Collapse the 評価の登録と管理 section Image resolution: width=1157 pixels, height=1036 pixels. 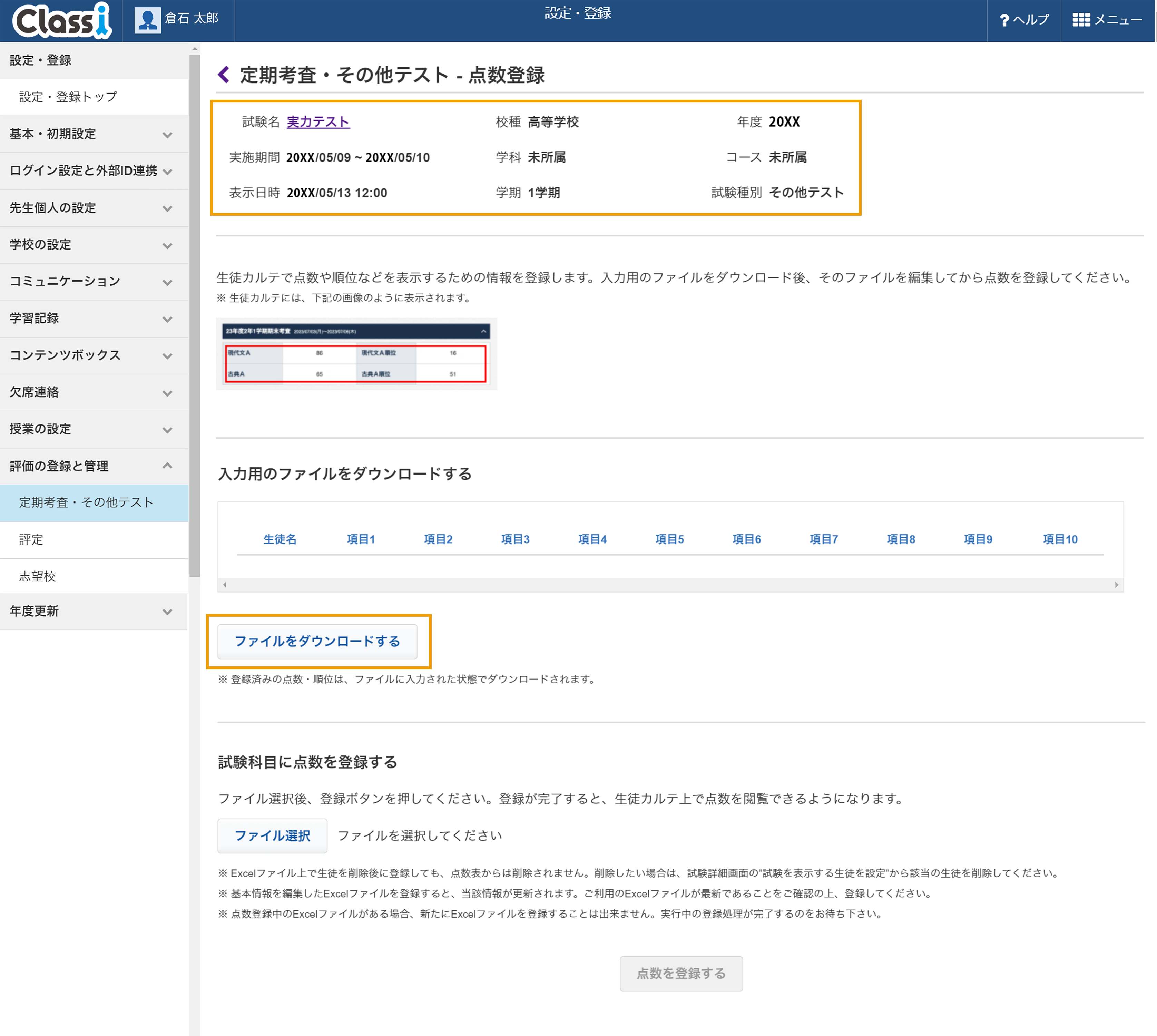pyautogui.click(x=94, y=466)
